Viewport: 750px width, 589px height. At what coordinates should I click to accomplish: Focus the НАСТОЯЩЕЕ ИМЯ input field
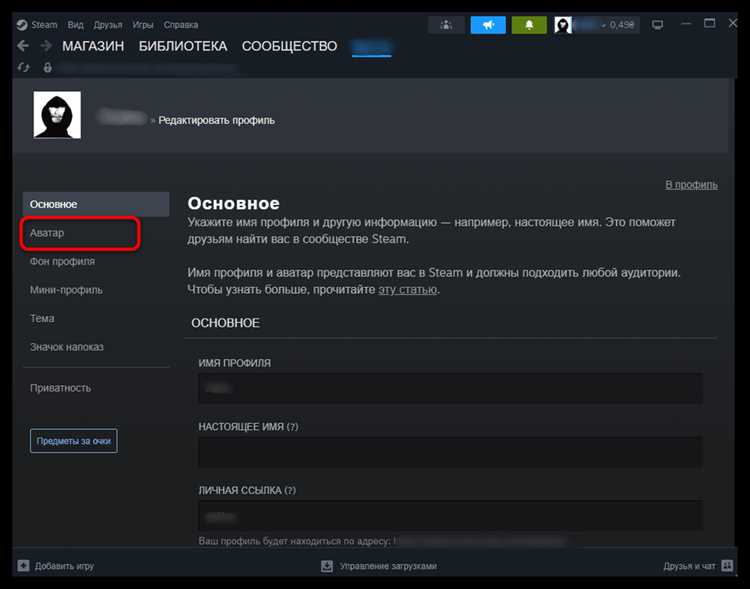tap(450, 452)
